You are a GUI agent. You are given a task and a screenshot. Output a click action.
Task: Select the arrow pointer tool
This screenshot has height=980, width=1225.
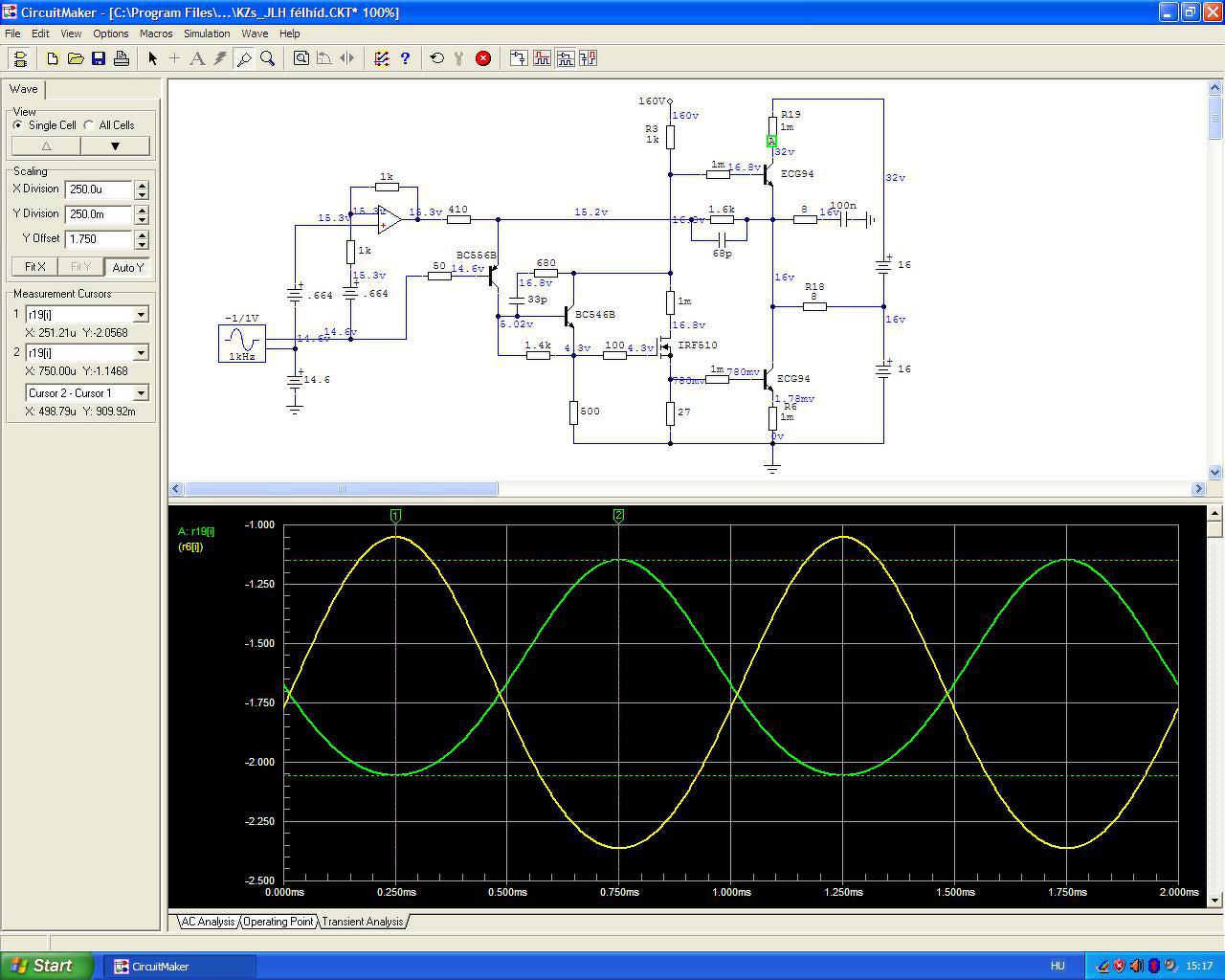(152, 58)
